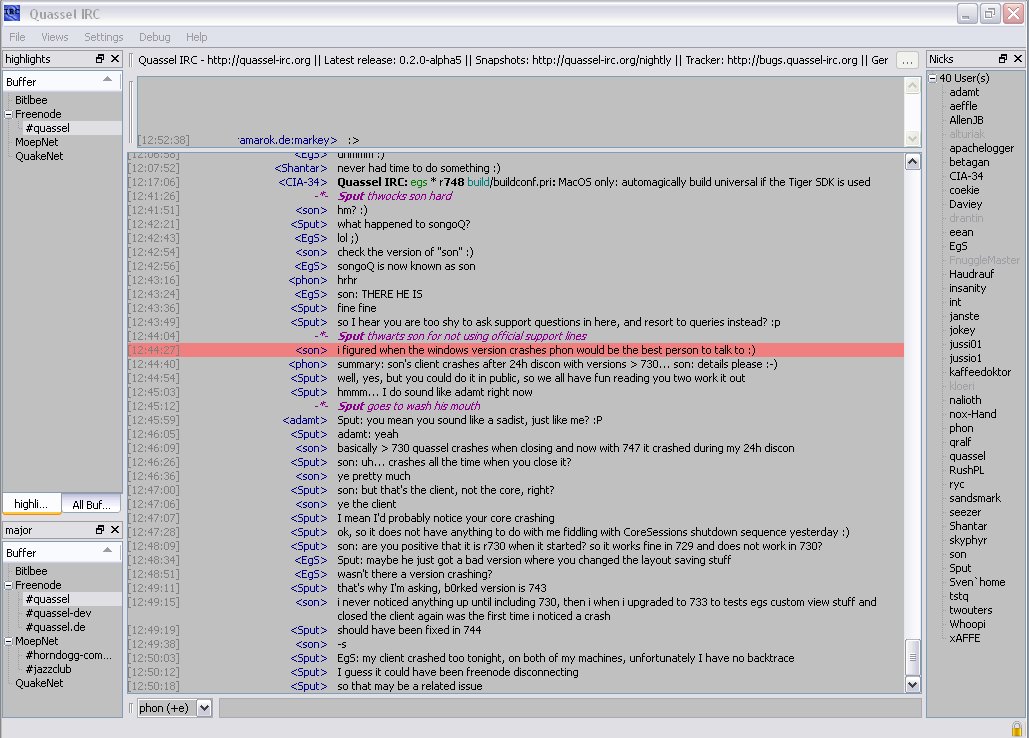1029x738 pixels.
Task: Click the [12:50:18] timestamp
Action: pos(154,686)
